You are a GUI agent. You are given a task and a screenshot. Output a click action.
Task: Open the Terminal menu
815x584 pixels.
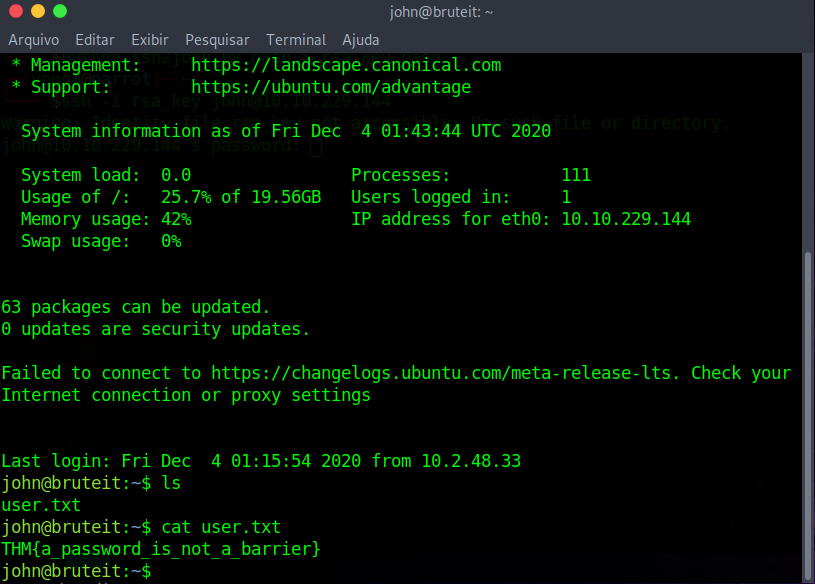295,40
